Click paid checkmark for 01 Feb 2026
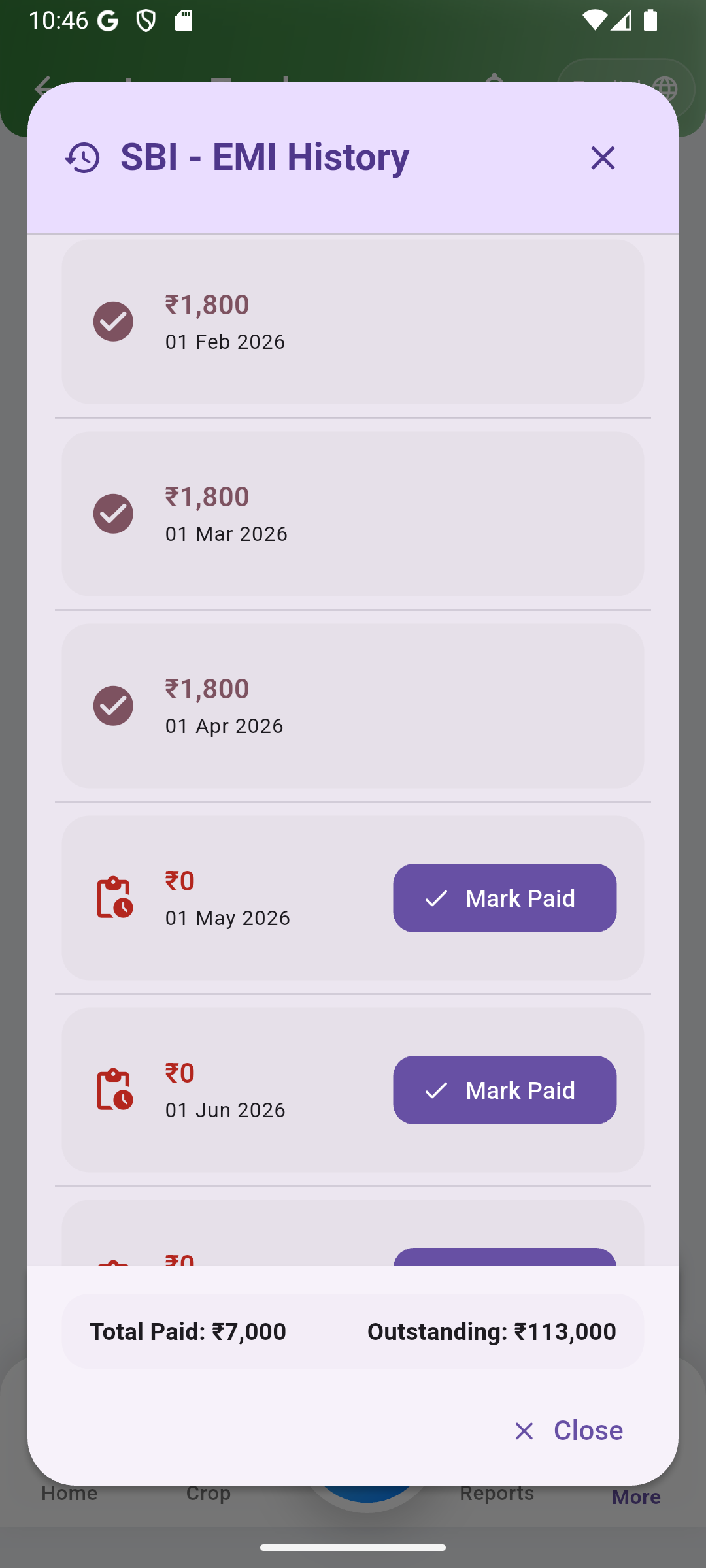The height and width of the screenshot is (1568, 706). [x=113, y=321]
